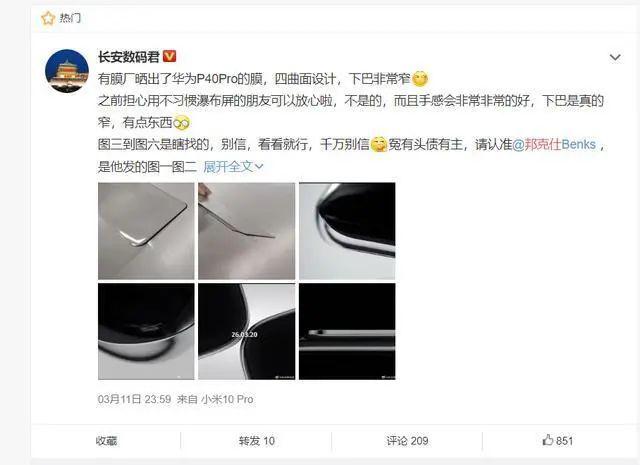
Task: Open the thumbnail labeled 26.03.20
Action: tap(247, 332)
